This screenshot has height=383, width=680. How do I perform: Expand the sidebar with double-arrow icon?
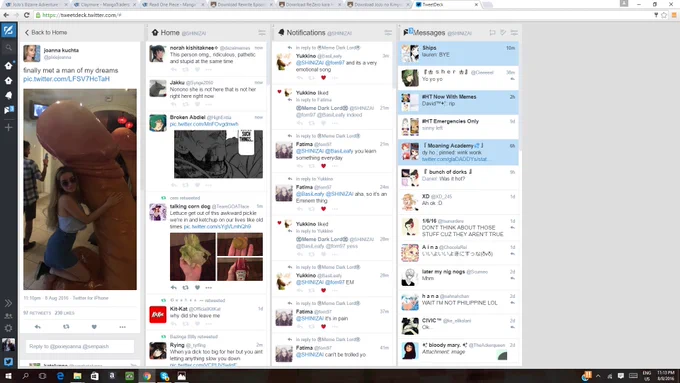click(8, 303)
